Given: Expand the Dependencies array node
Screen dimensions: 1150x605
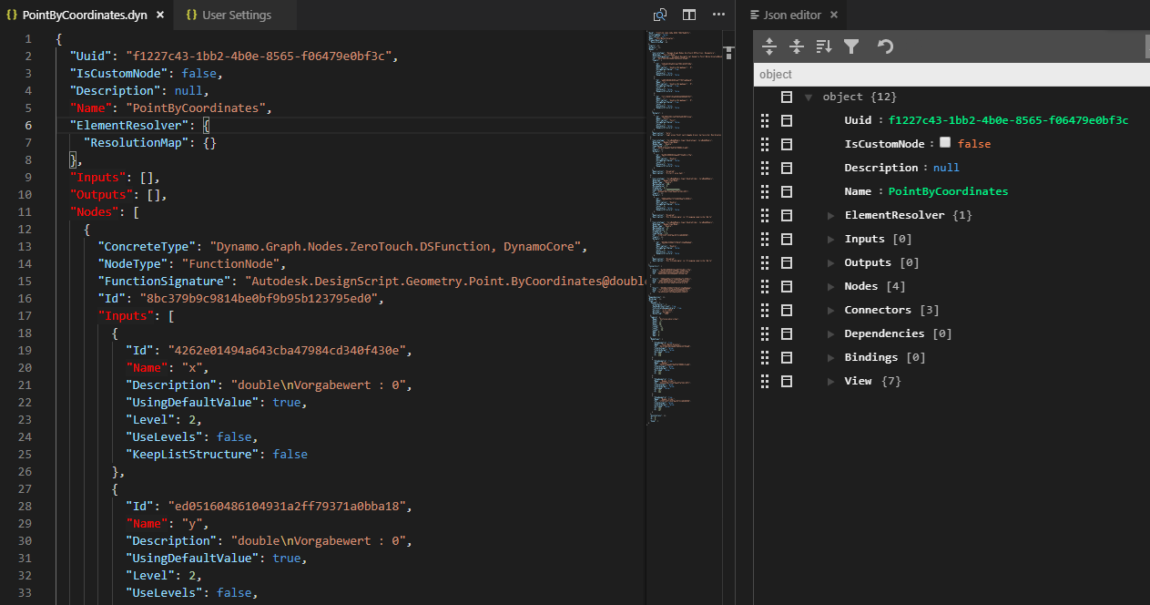Looking at the screenshot, I should click(830, 334).
